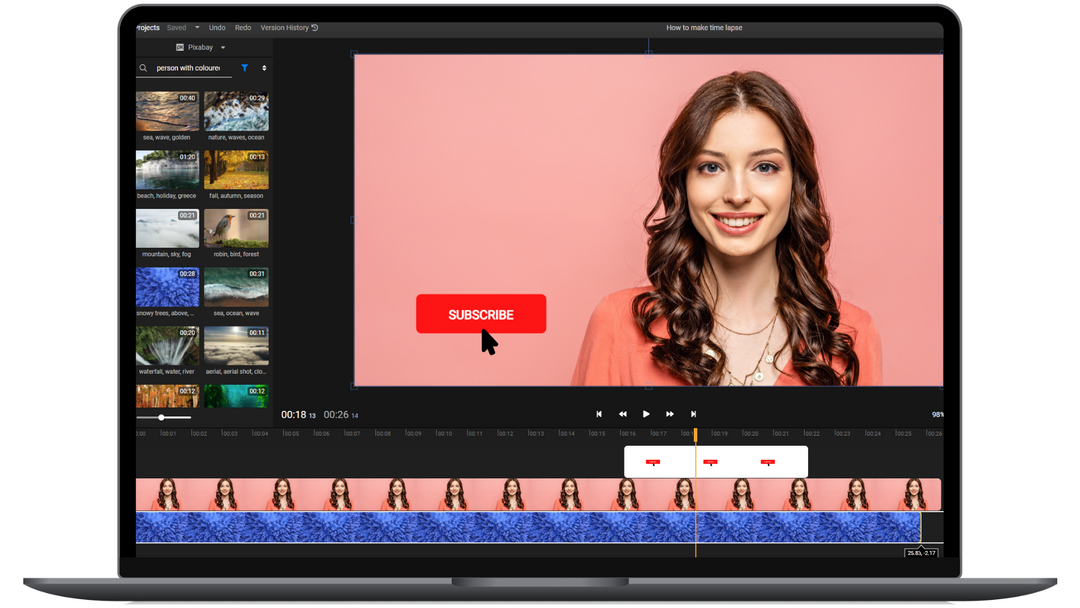Select the 'sea, wave, golden' video thumbnail
The width and height of the screenshot is (1080, 608).
click(x=167, y=112)
